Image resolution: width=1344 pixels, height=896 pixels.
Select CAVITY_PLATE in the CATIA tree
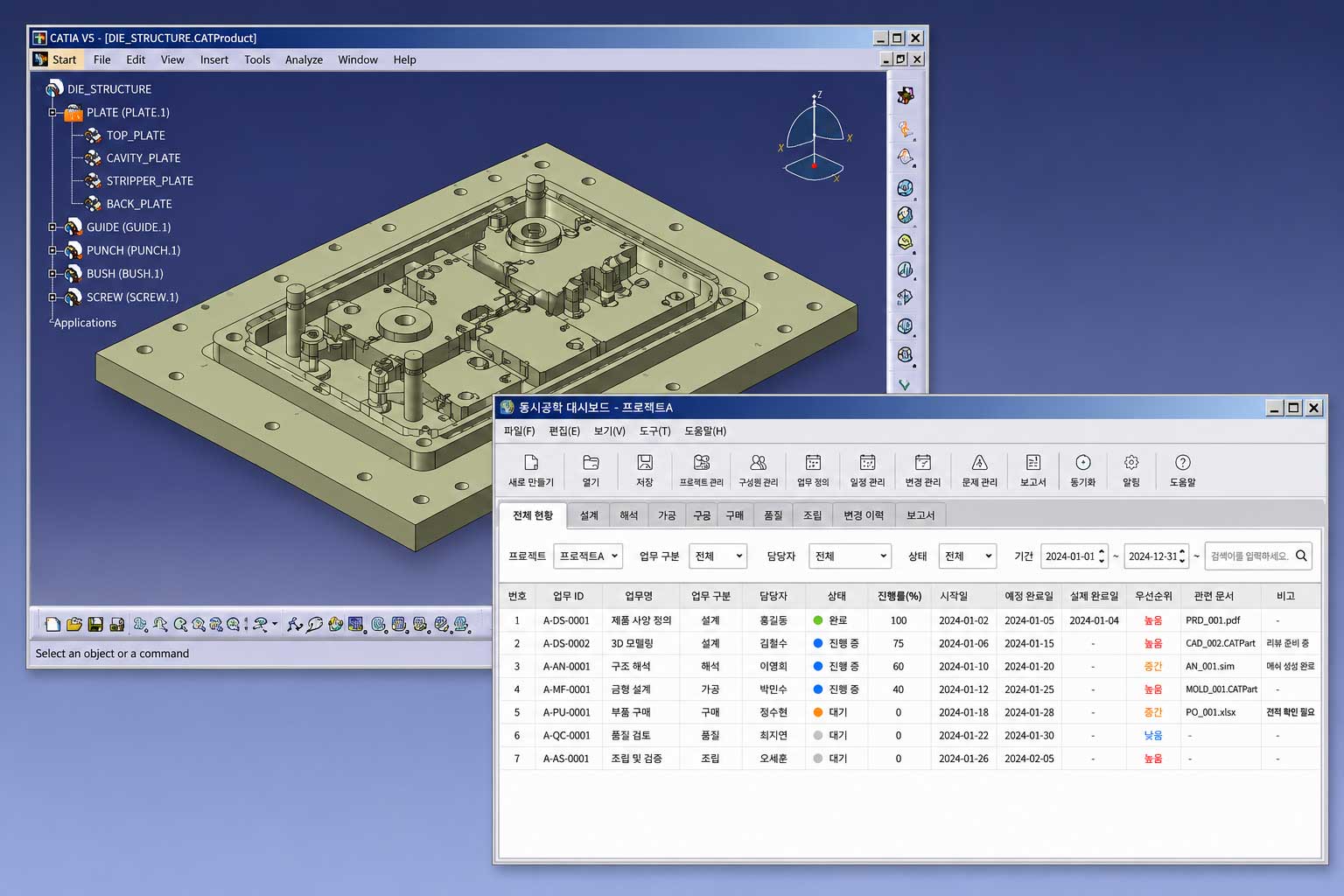143,158
